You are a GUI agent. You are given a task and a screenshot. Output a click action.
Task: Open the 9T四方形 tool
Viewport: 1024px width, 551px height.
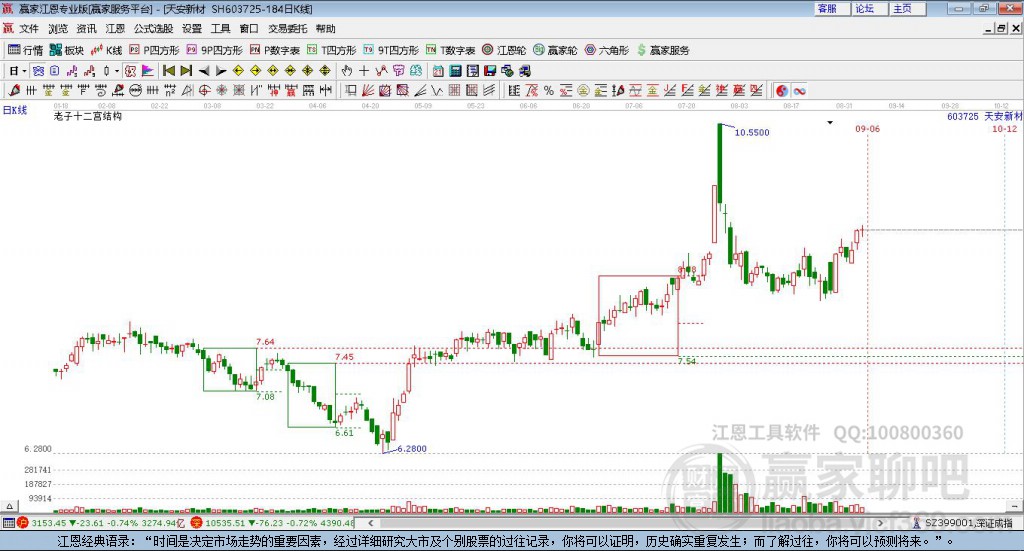(391, 50)
